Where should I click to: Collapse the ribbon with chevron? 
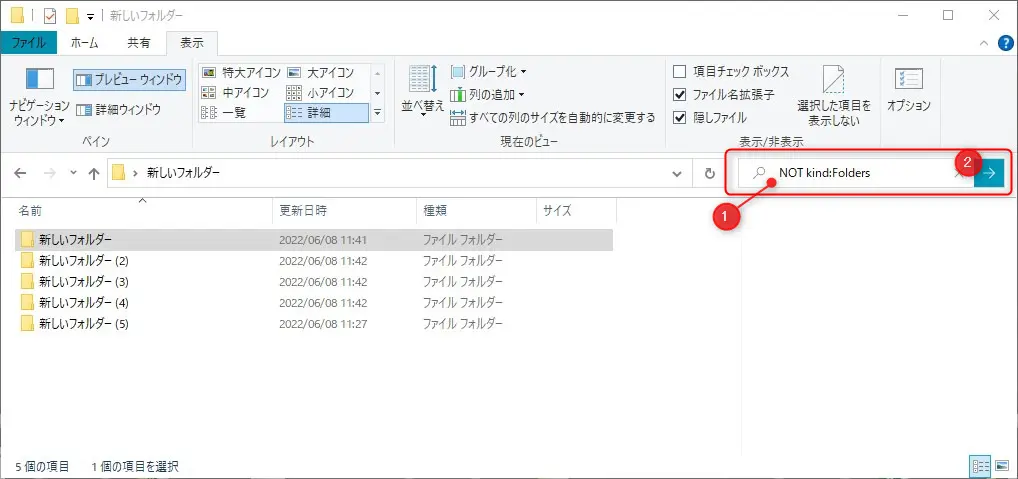[984, 43]
